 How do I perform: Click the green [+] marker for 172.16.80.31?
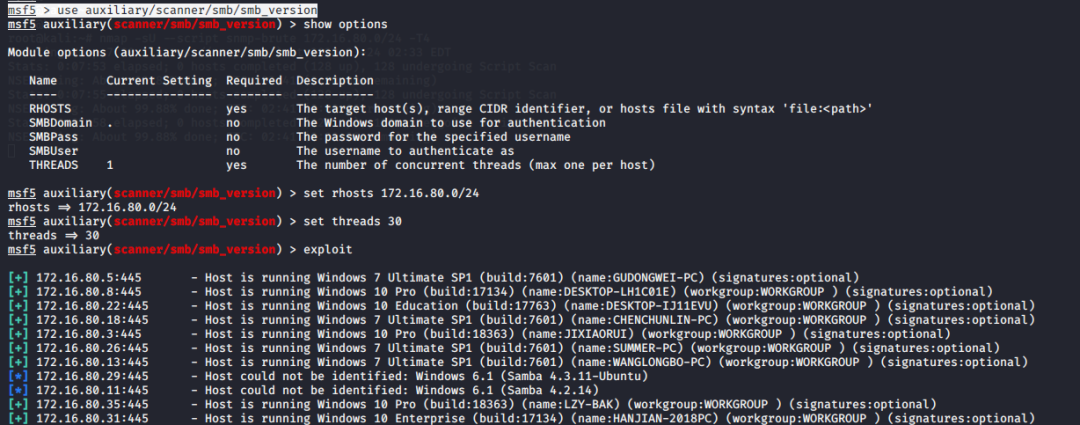click(x=19, y=418)
